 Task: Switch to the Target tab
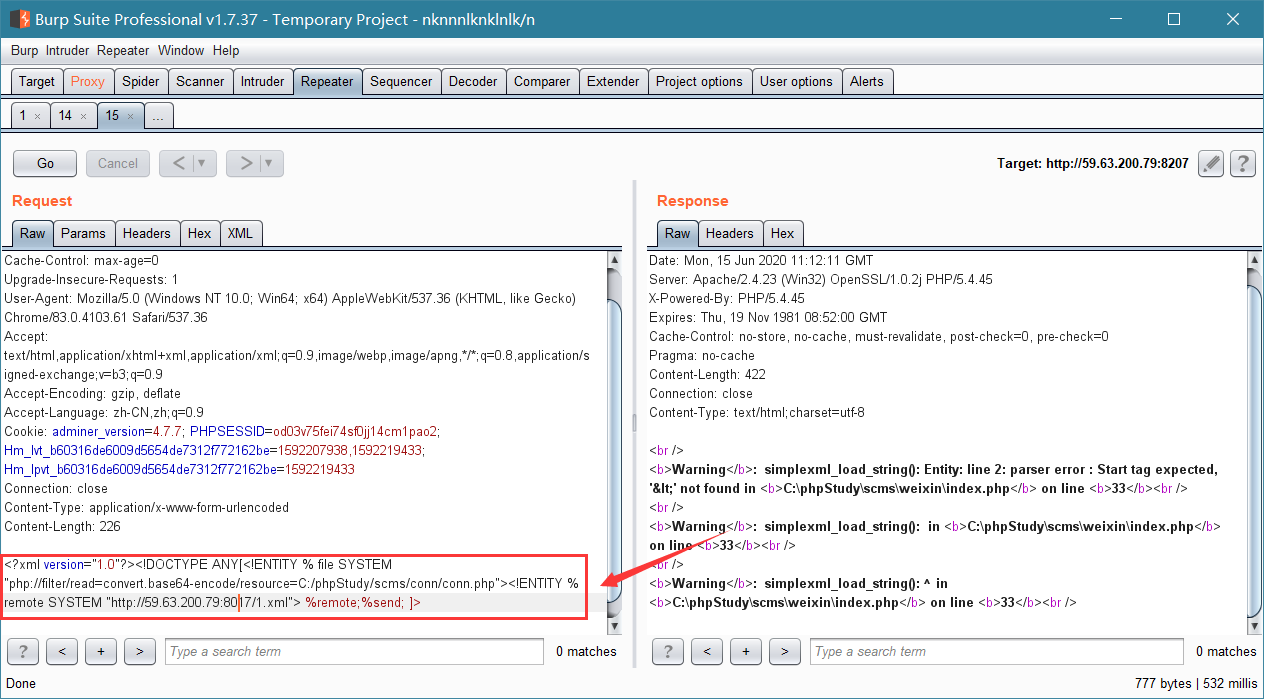coord(37,81)
